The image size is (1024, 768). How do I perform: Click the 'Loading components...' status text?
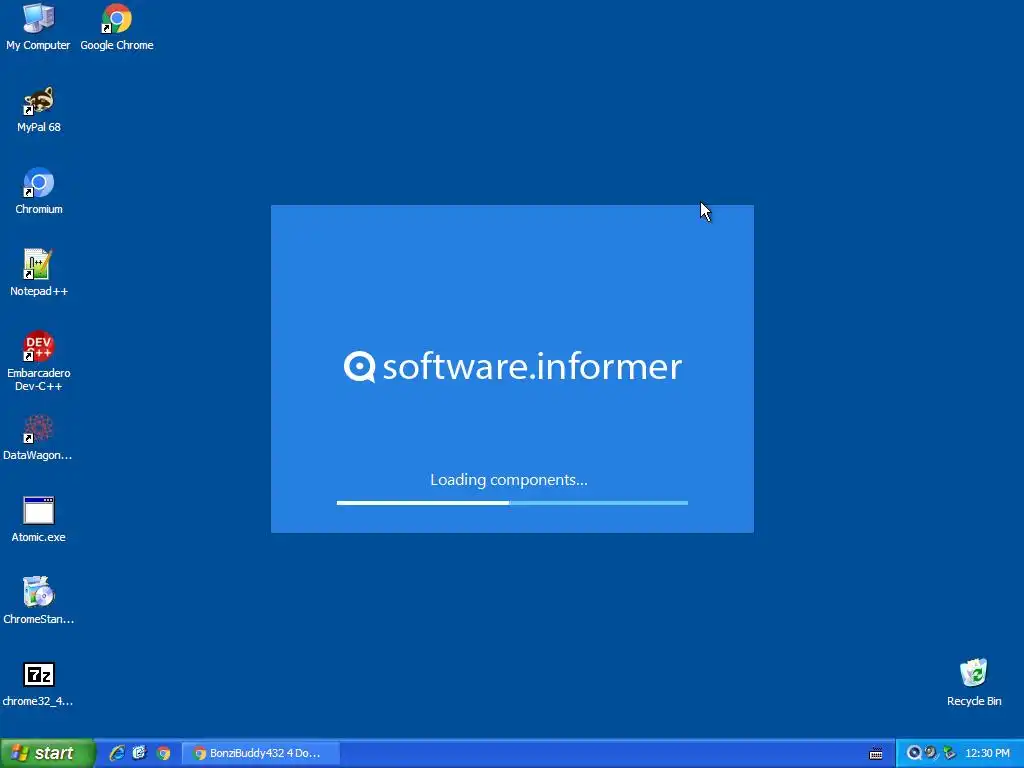(x=509, y=480)
